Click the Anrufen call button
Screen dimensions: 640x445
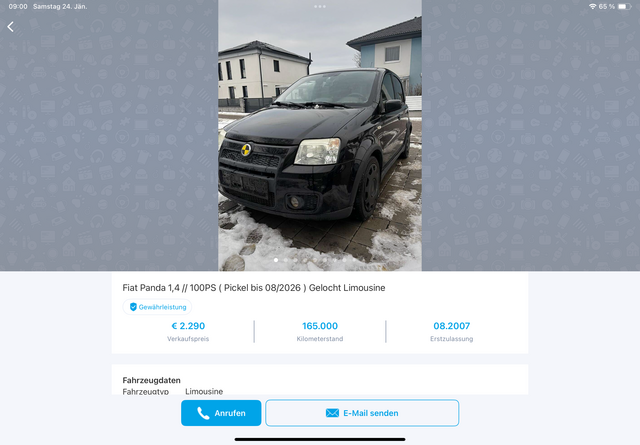click(221, 413)
